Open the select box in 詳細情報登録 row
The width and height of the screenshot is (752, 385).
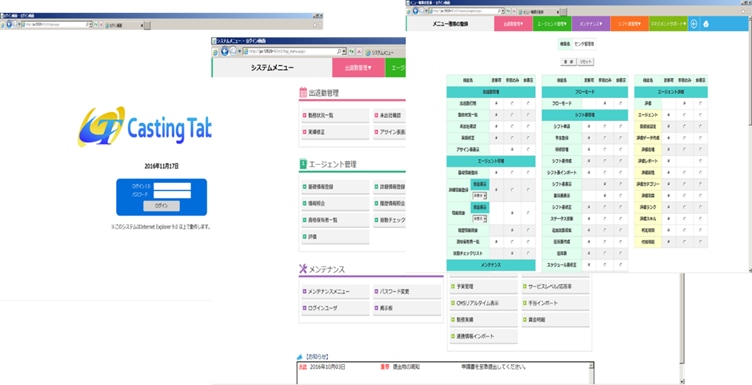pyautogui.click(x=480, y=196)
